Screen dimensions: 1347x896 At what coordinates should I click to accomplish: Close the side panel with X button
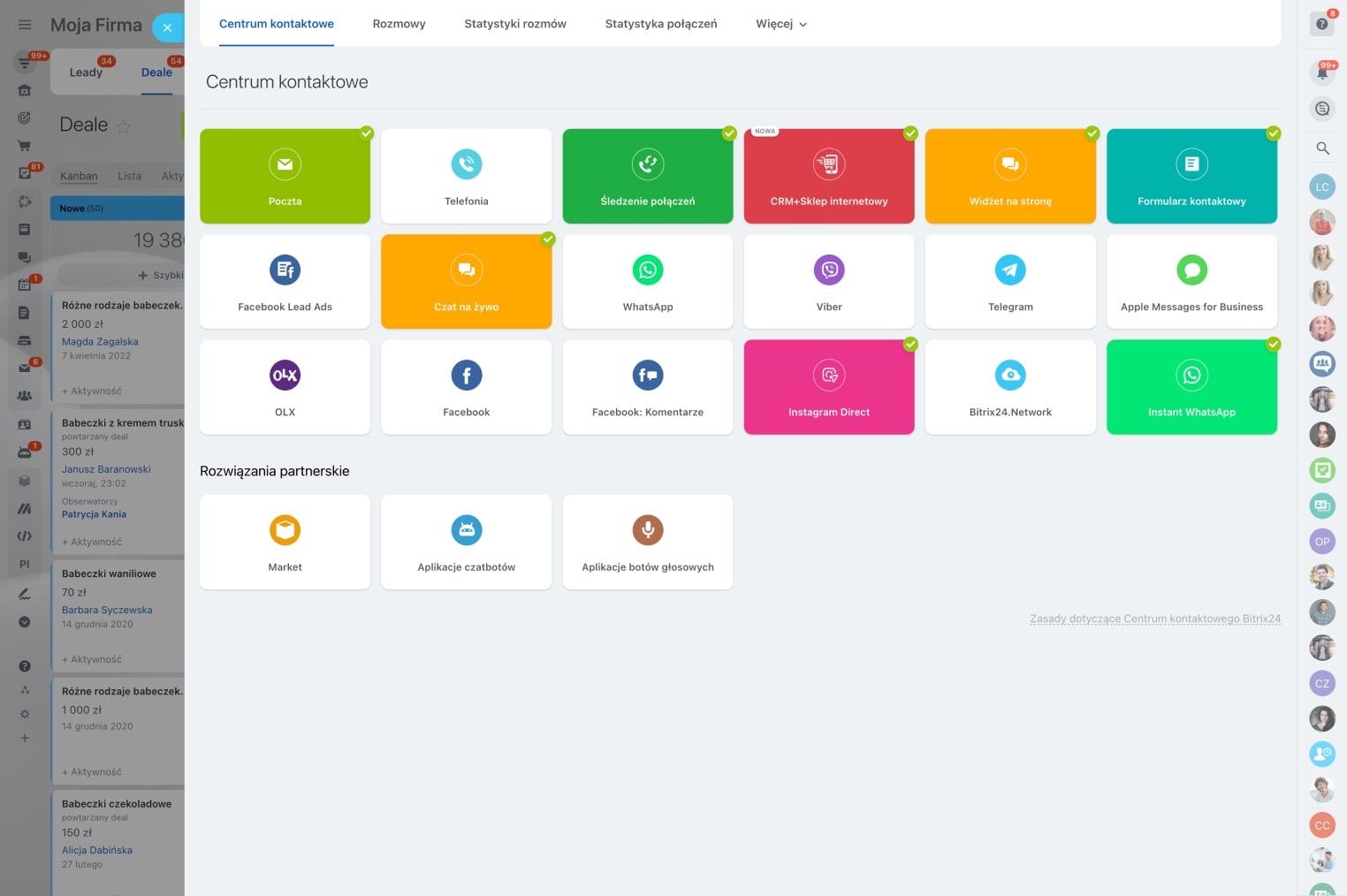point(167,27)
